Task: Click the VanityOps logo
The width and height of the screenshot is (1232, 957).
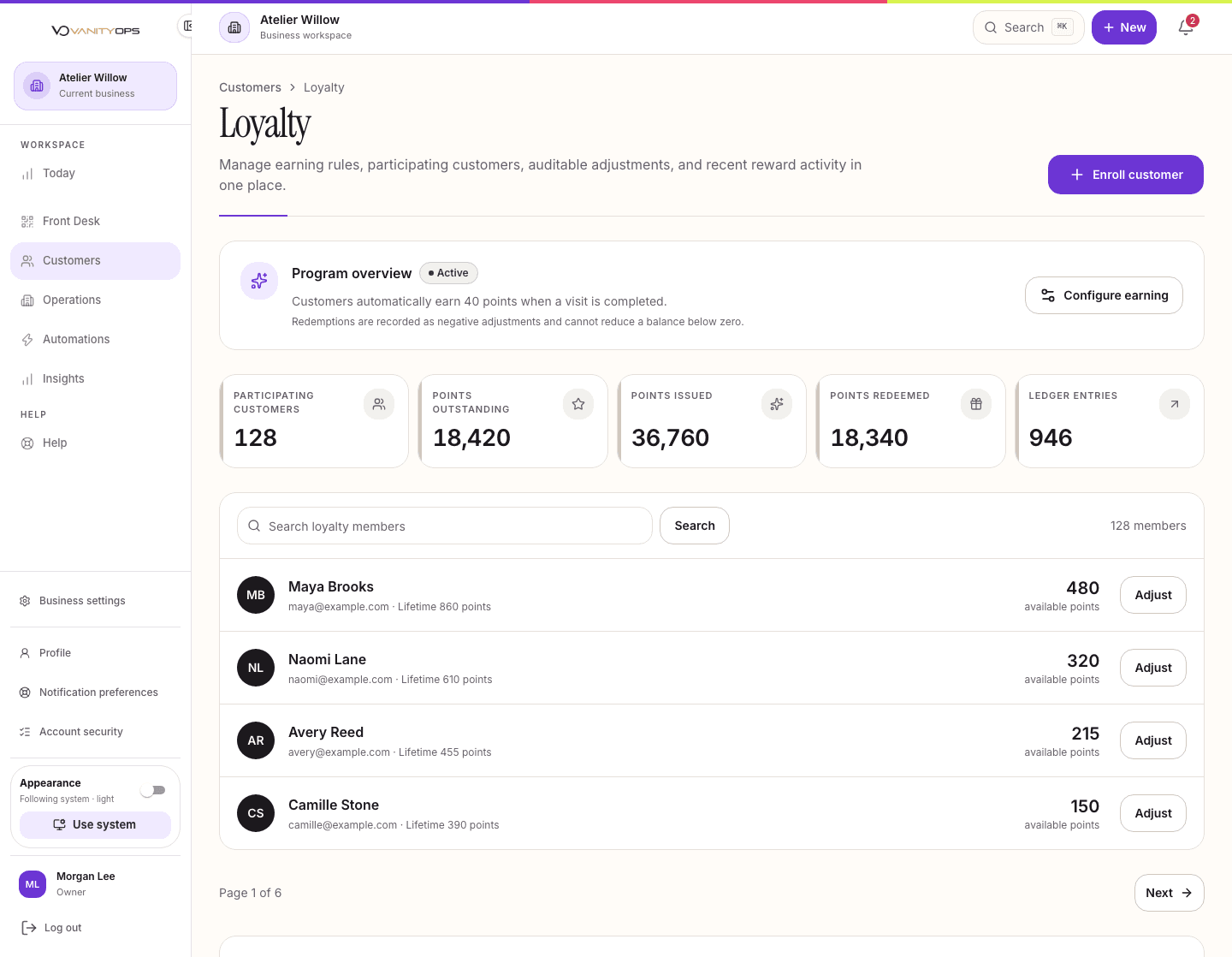Action: (x=95, y=31)
